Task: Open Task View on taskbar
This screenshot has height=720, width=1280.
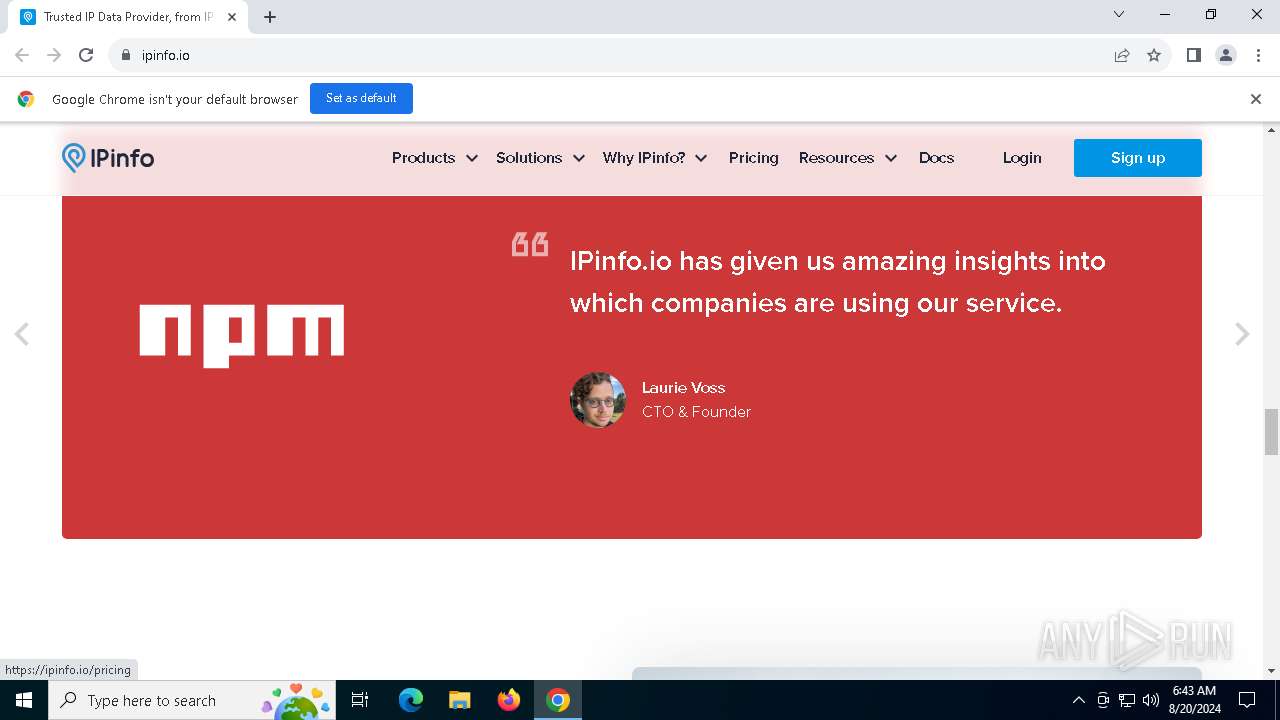Action: point(360,700)
